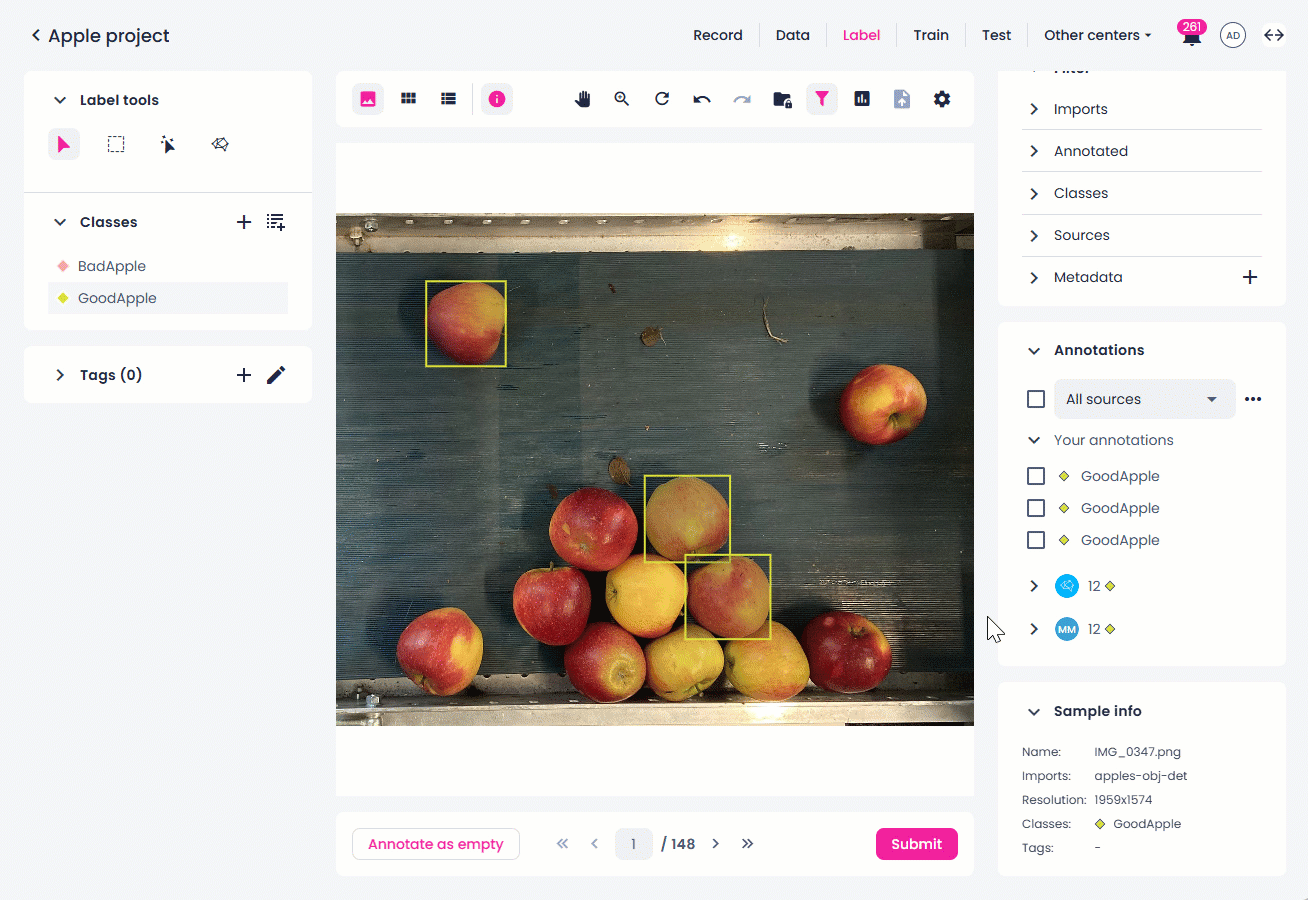Add a new tag with plus icon

coord(244,375)
